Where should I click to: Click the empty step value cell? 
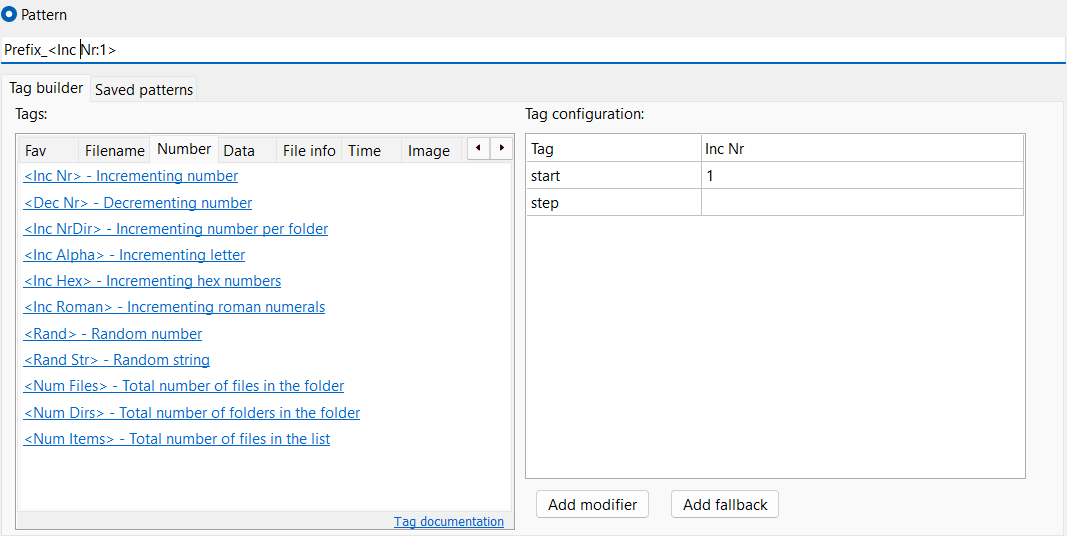[x=862, y=202]
